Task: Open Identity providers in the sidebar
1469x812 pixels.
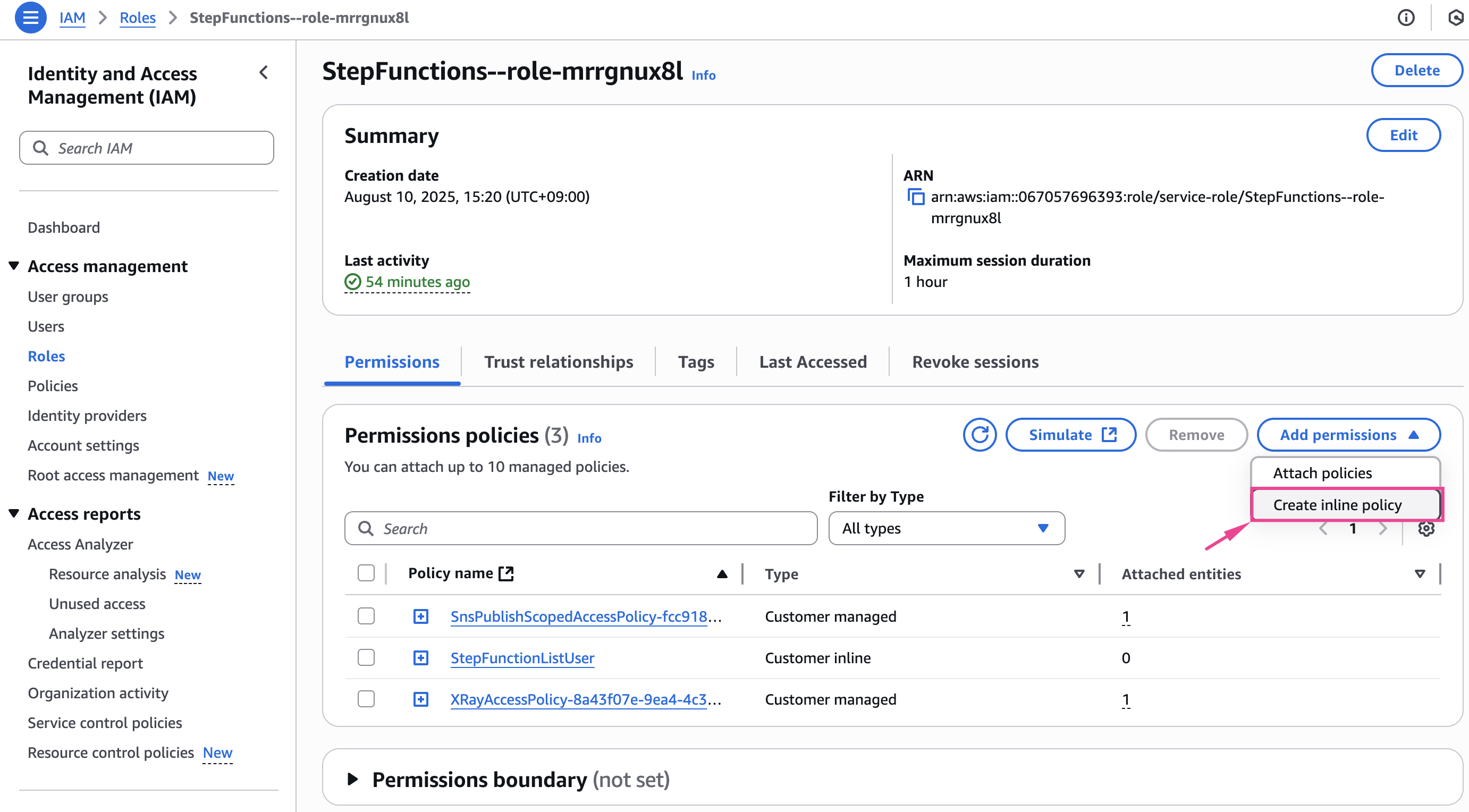Action: pos(87,415)
